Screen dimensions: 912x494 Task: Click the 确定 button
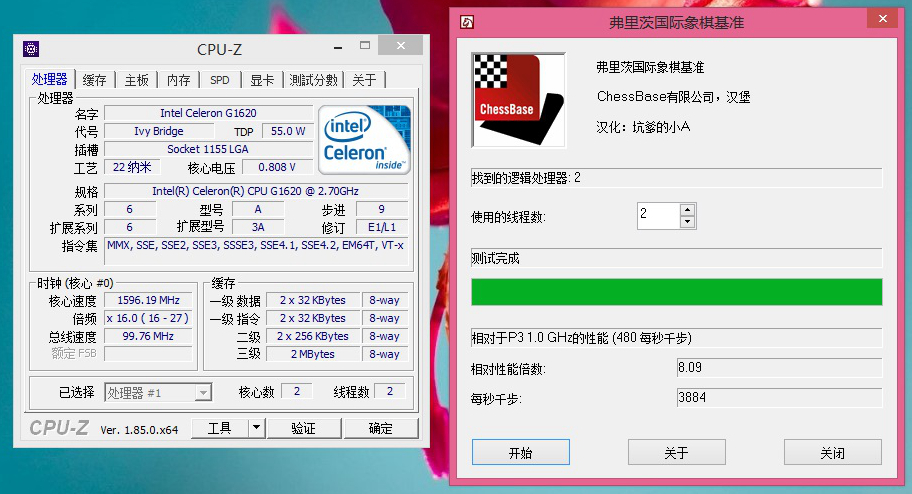(x=381, y=428)
